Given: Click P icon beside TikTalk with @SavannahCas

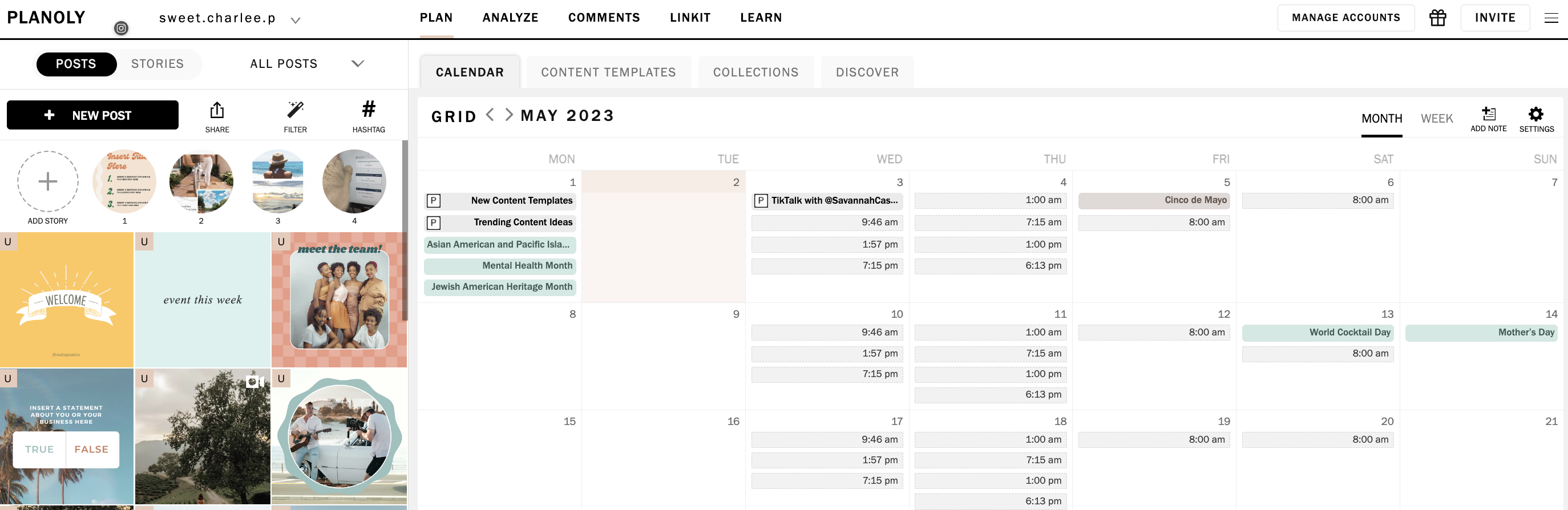Looking at the screenshot, I should 760,201.
